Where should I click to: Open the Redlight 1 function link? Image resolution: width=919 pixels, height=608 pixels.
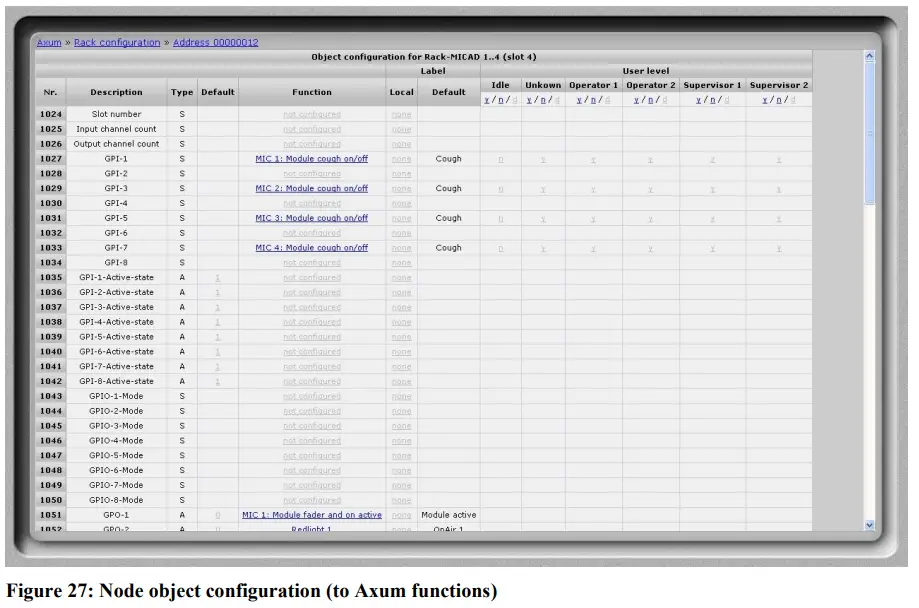[x=312, y=528]
